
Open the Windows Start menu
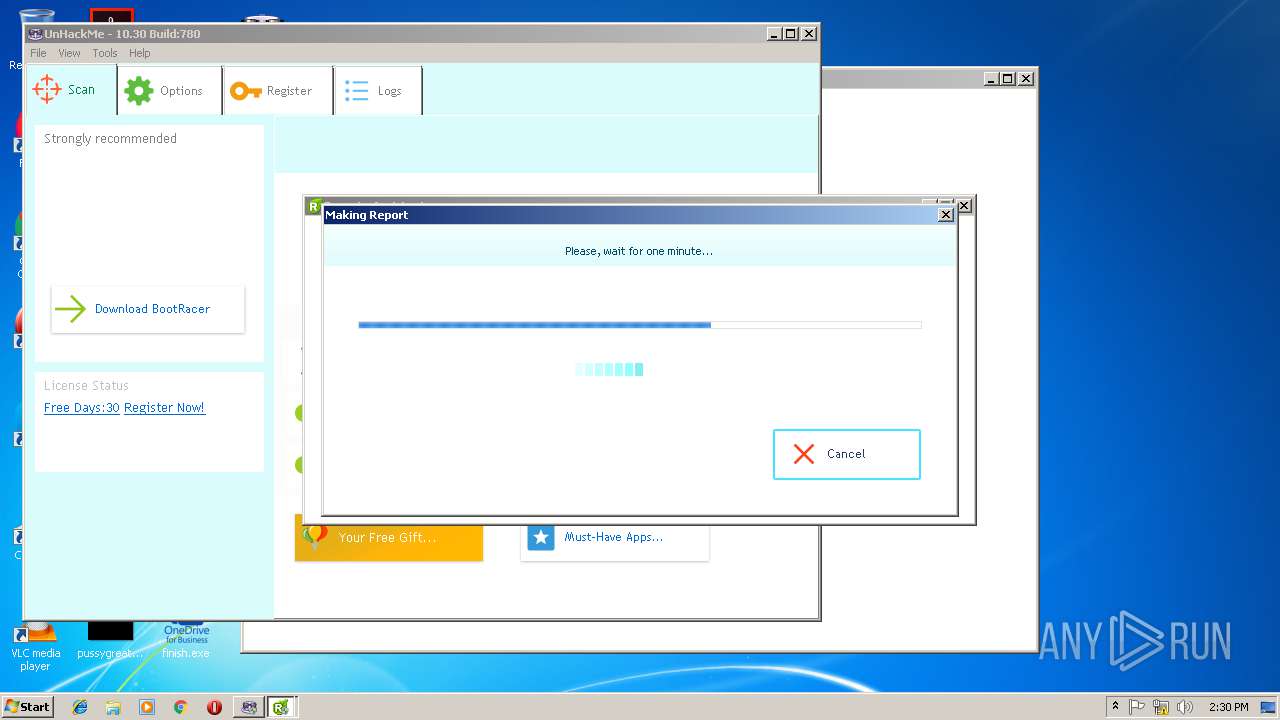point(27,706)
